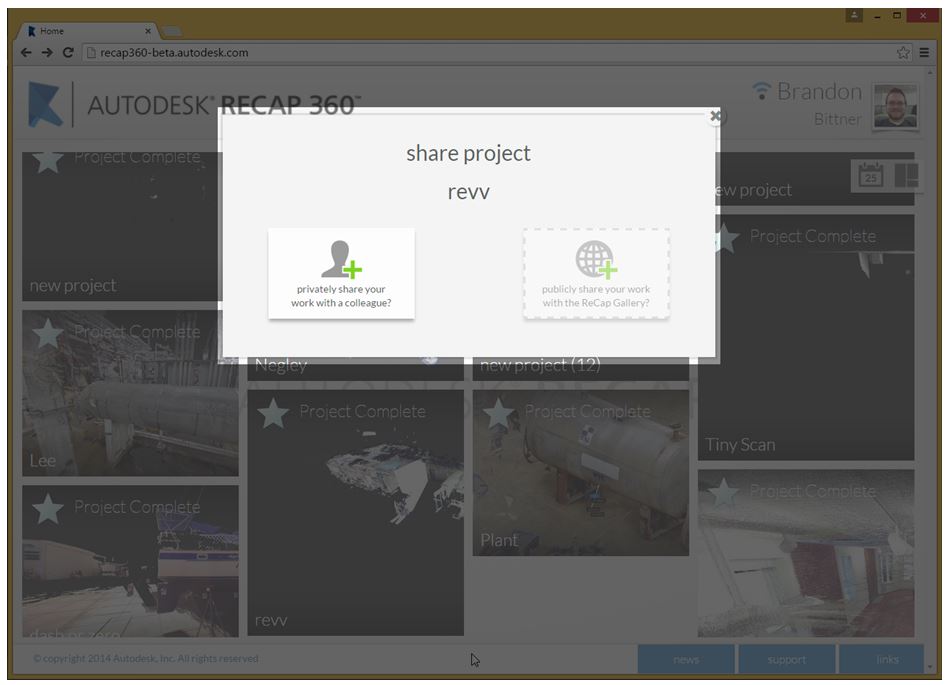
Task: Choose publicly share with ReCap Gallery
Action: [596, 273]
